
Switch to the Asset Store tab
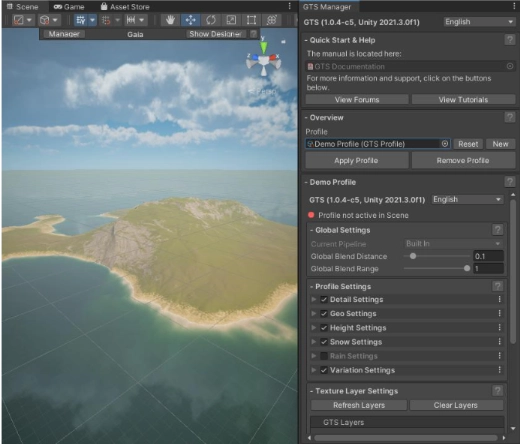coord(125,7)
